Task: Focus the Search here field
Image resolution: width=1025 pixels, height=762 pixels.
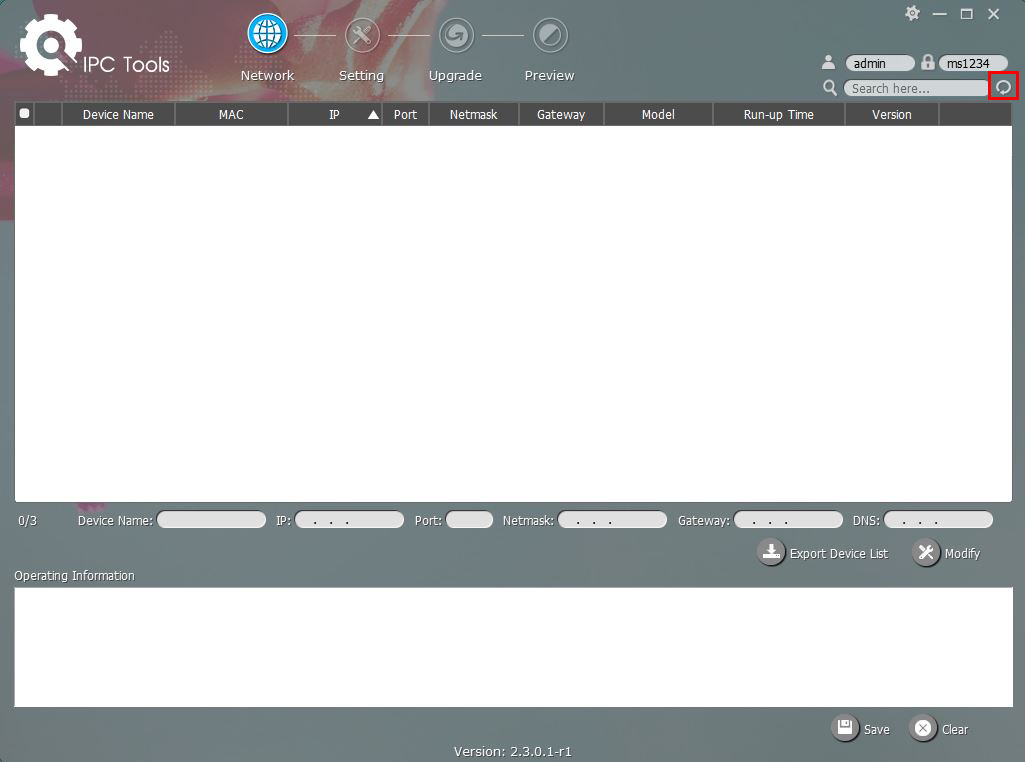Action: [915, 89]
